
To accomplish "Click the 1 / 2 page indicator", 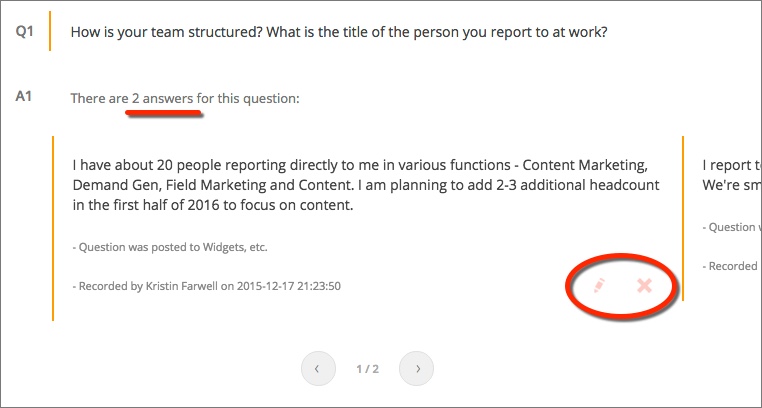I will (367, 369).
